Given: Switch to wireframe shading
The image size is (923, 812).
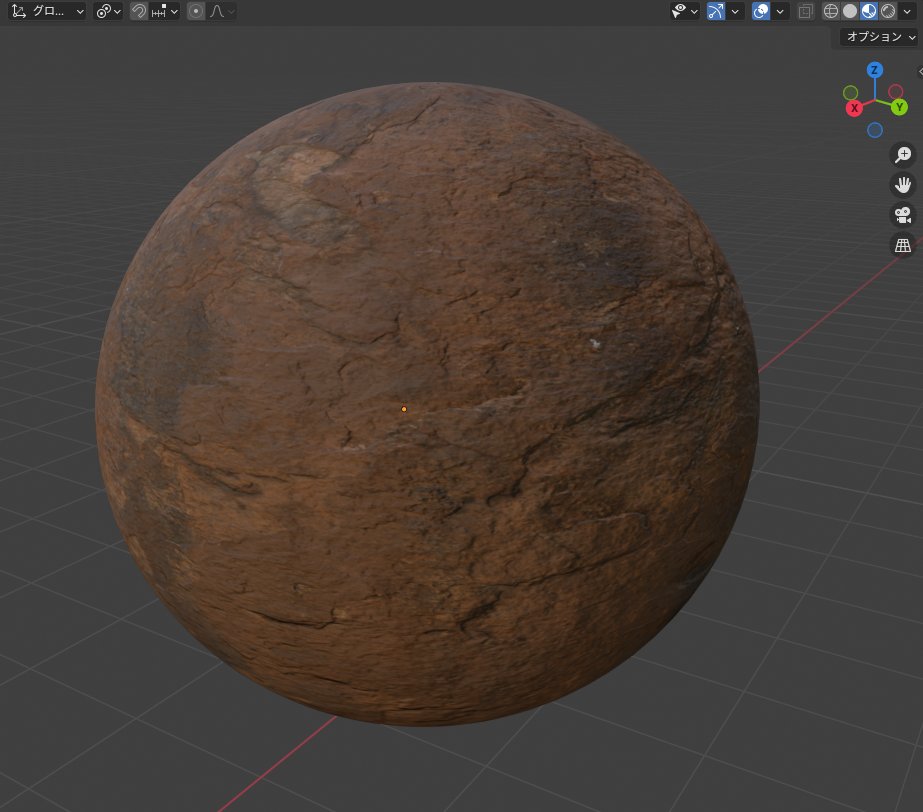Looking at the screenshot, I should pyautogui.click(x=831, y=11).
